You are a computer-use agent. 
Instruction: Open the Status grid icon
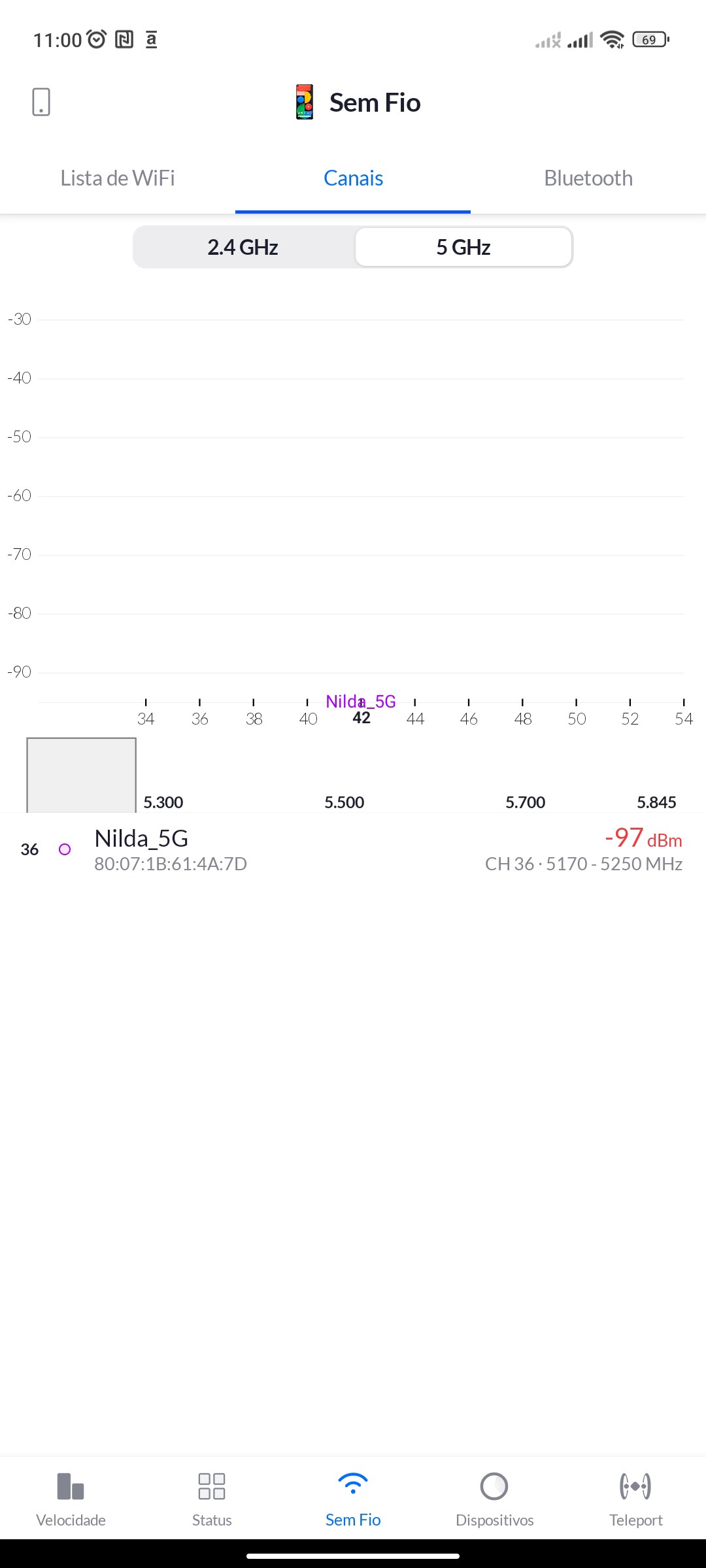(x=212, y=1486)
